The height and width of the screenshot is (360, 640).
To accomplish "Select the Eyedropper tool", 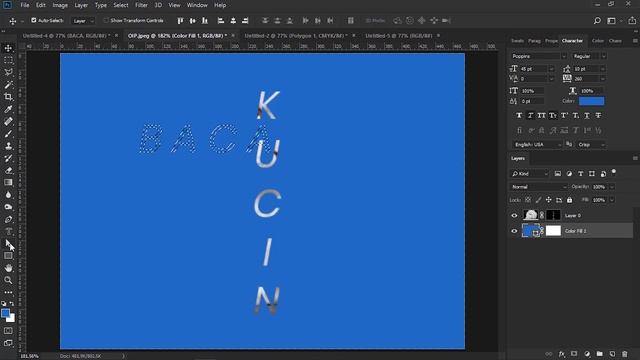I will 8,109.
